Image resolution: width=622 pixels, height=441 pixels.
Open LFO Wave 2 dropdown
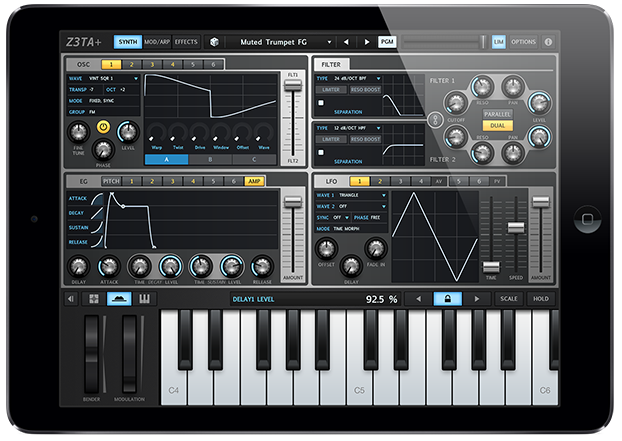(x=351, y=206)
